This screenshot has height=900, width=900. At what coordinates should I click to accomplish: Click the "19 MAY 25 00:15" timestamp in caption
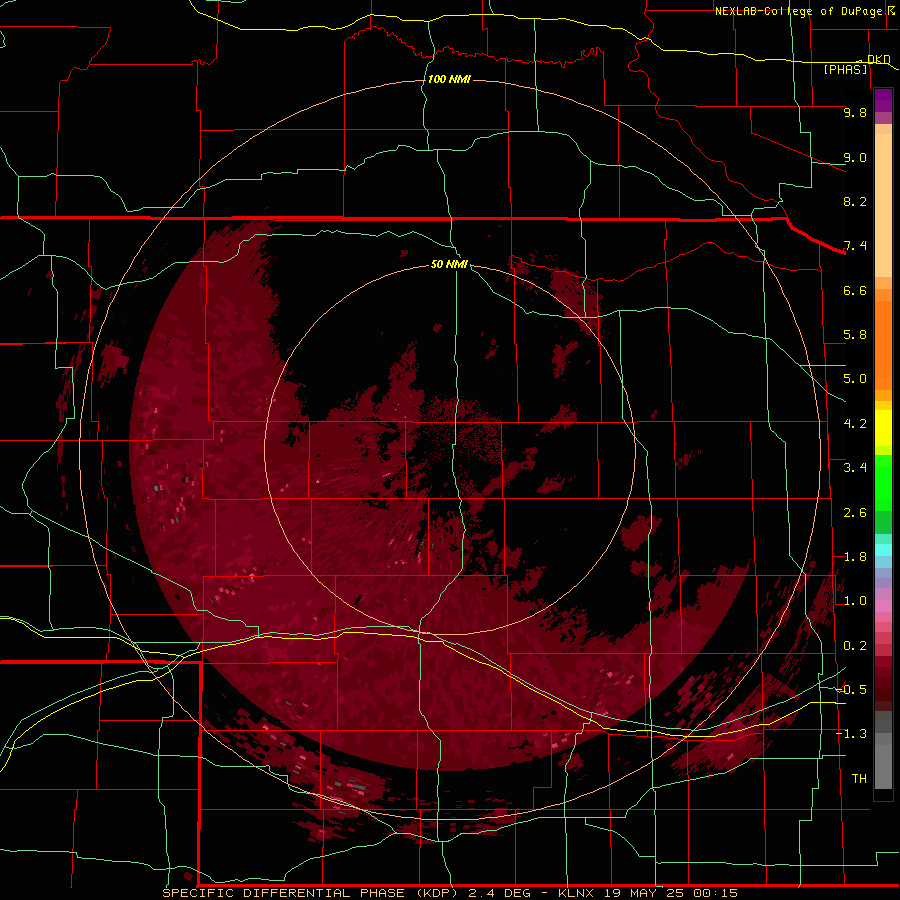670,893
